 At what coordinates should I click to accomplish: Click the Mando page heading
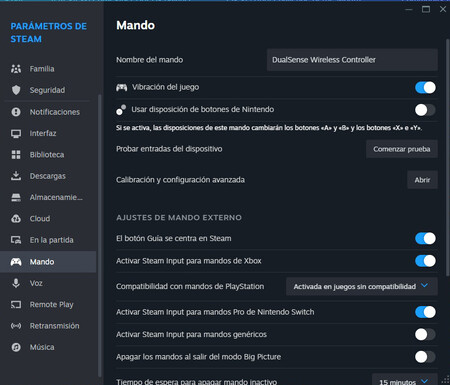pos(135,25)
